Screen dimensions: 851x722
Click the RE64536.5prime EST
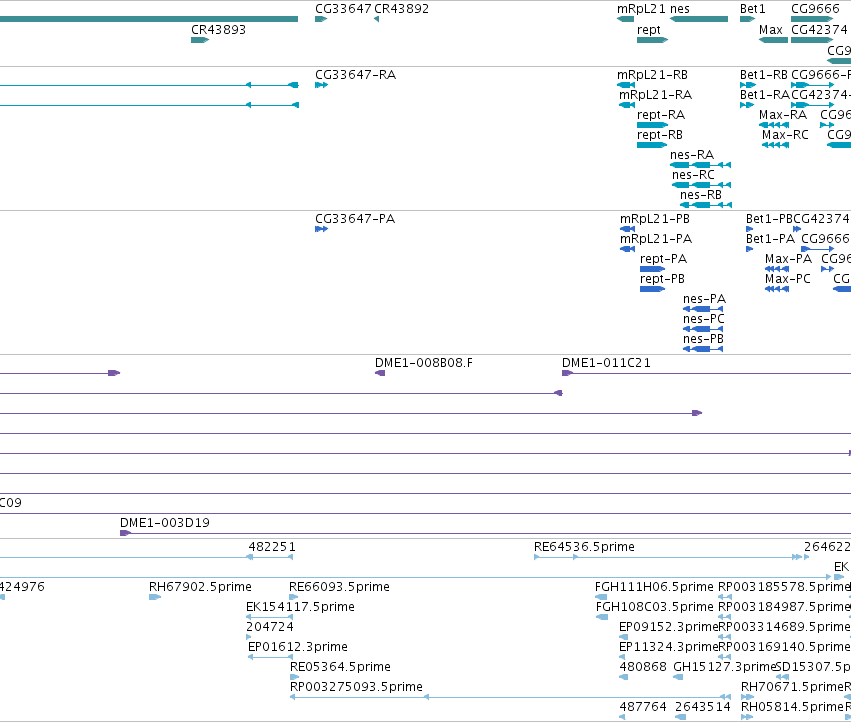pyautogui.click(x=668, y=557)
